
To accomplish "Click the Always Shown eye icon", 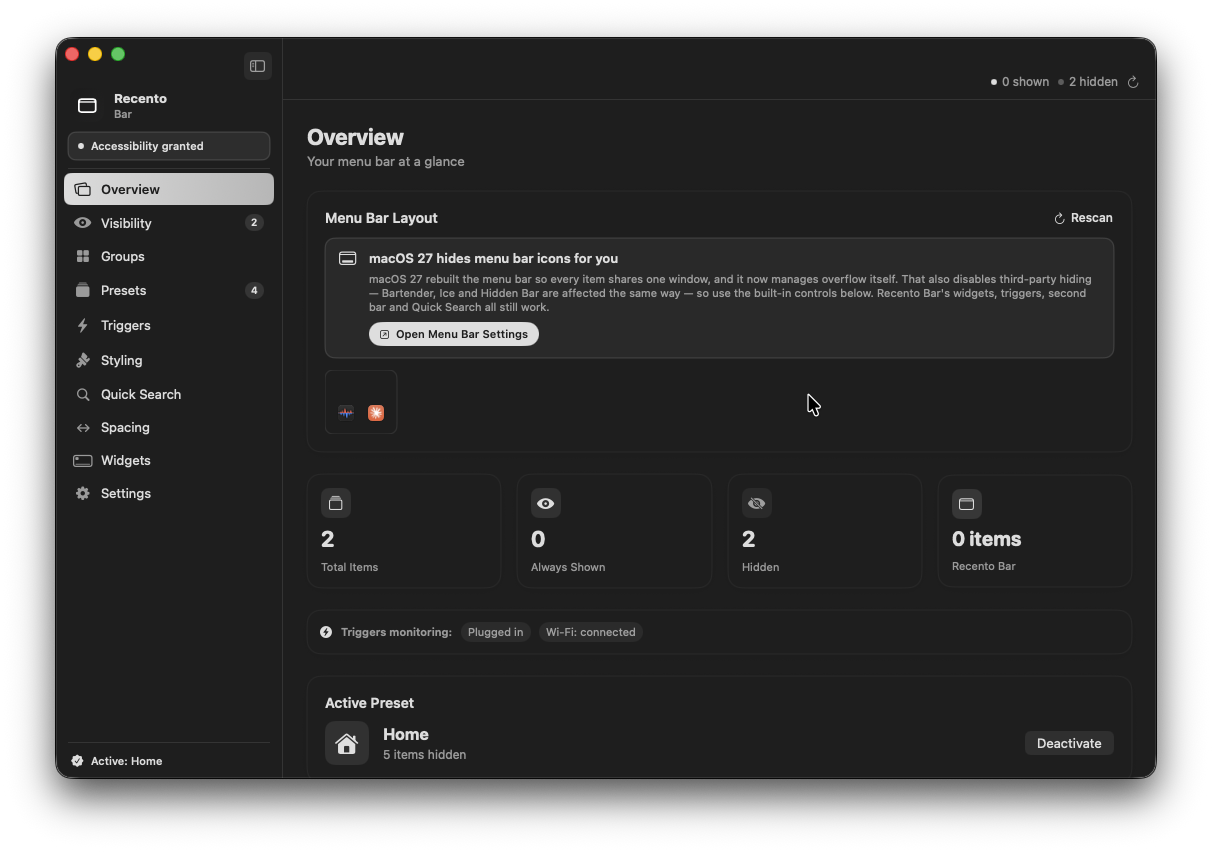I will 546,503.
